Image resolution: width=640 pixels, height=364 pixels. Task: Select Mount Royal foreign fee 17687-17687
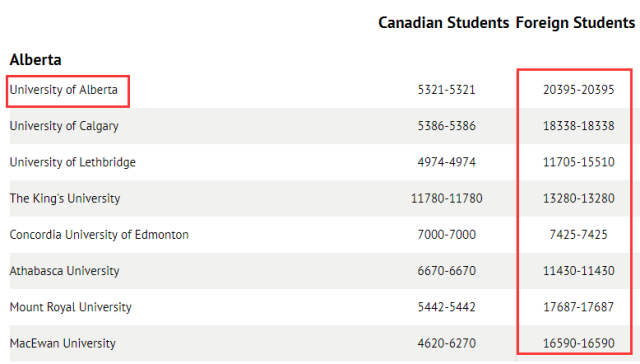click(578, 307)
